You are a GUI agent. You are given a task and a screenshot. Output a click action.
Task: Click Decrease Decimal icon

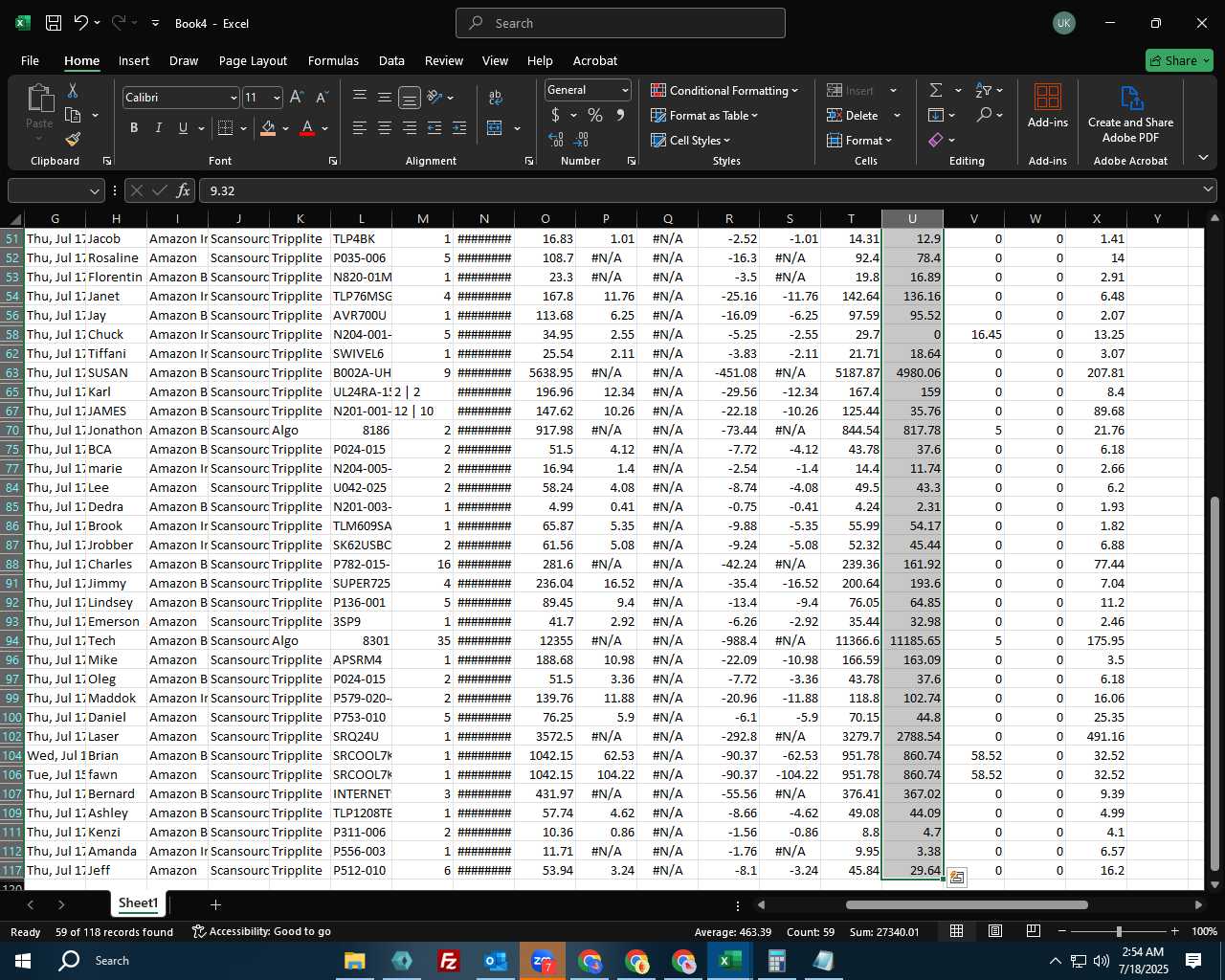coord(583,140)
